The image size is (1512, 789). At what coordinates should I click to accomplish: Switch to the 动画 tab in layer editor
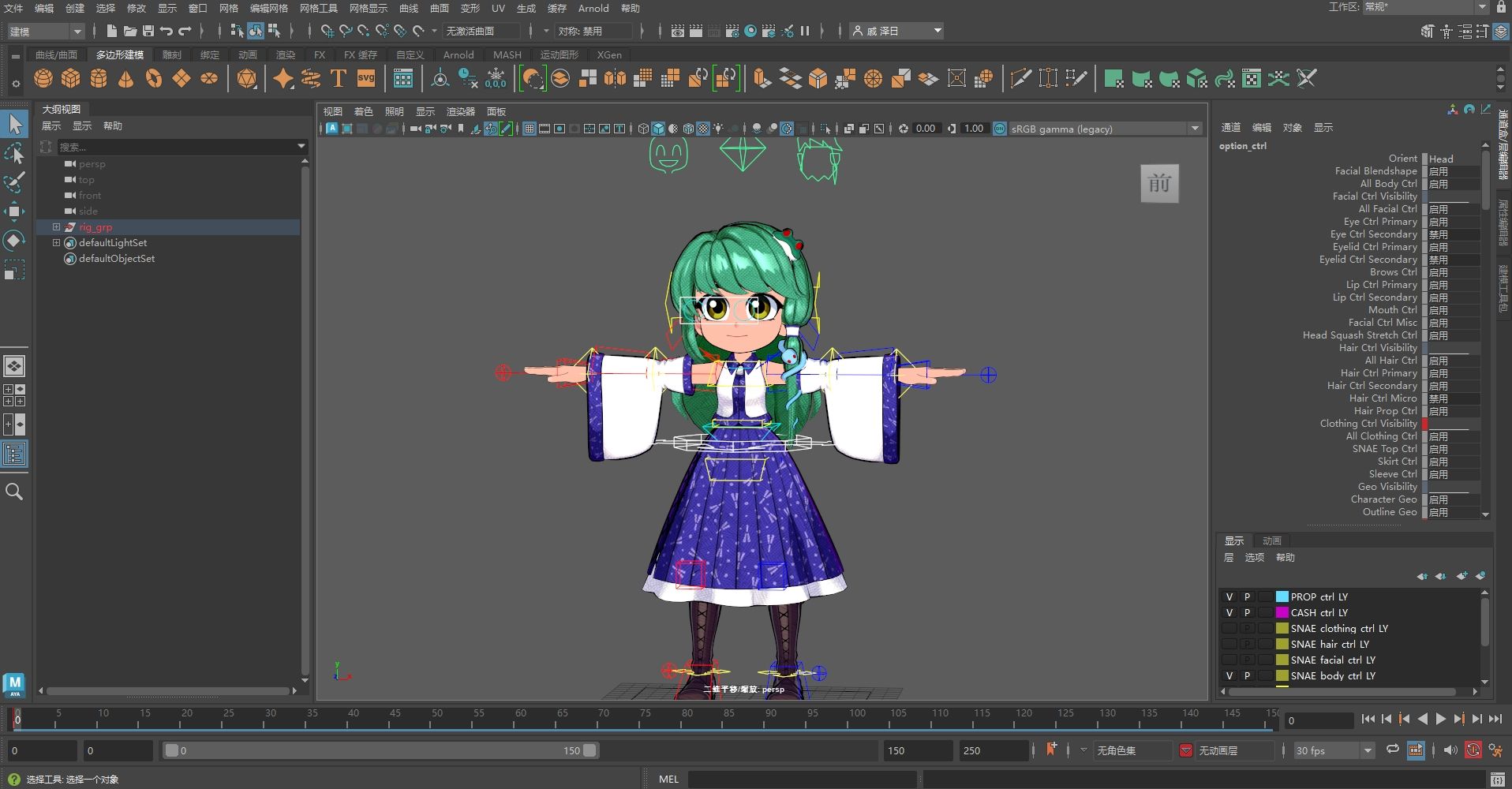pyautogui.click(x=1271, y=540)
